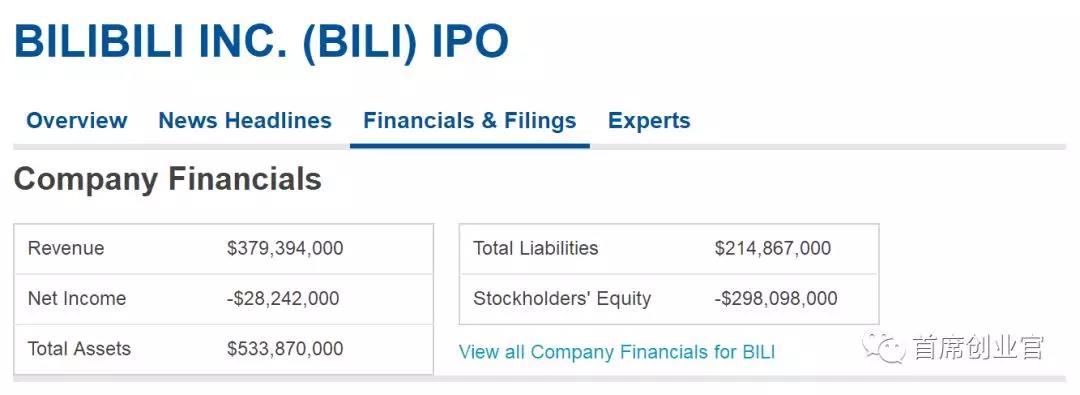
Task: Open the Overview tab
Action: 76,121
